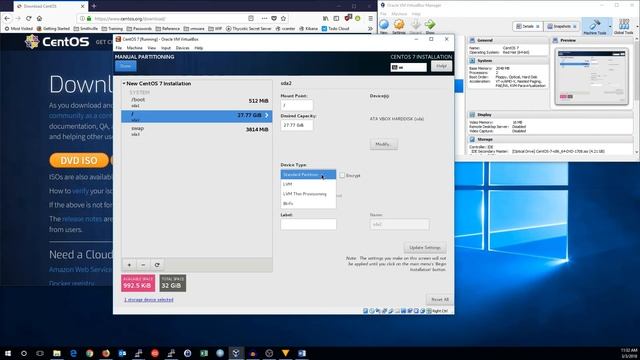This screenshot has height=360, width=640.
Task: Choose Btrfs in Device Type list
Action: pyautogui.click(x=308, y=203)
